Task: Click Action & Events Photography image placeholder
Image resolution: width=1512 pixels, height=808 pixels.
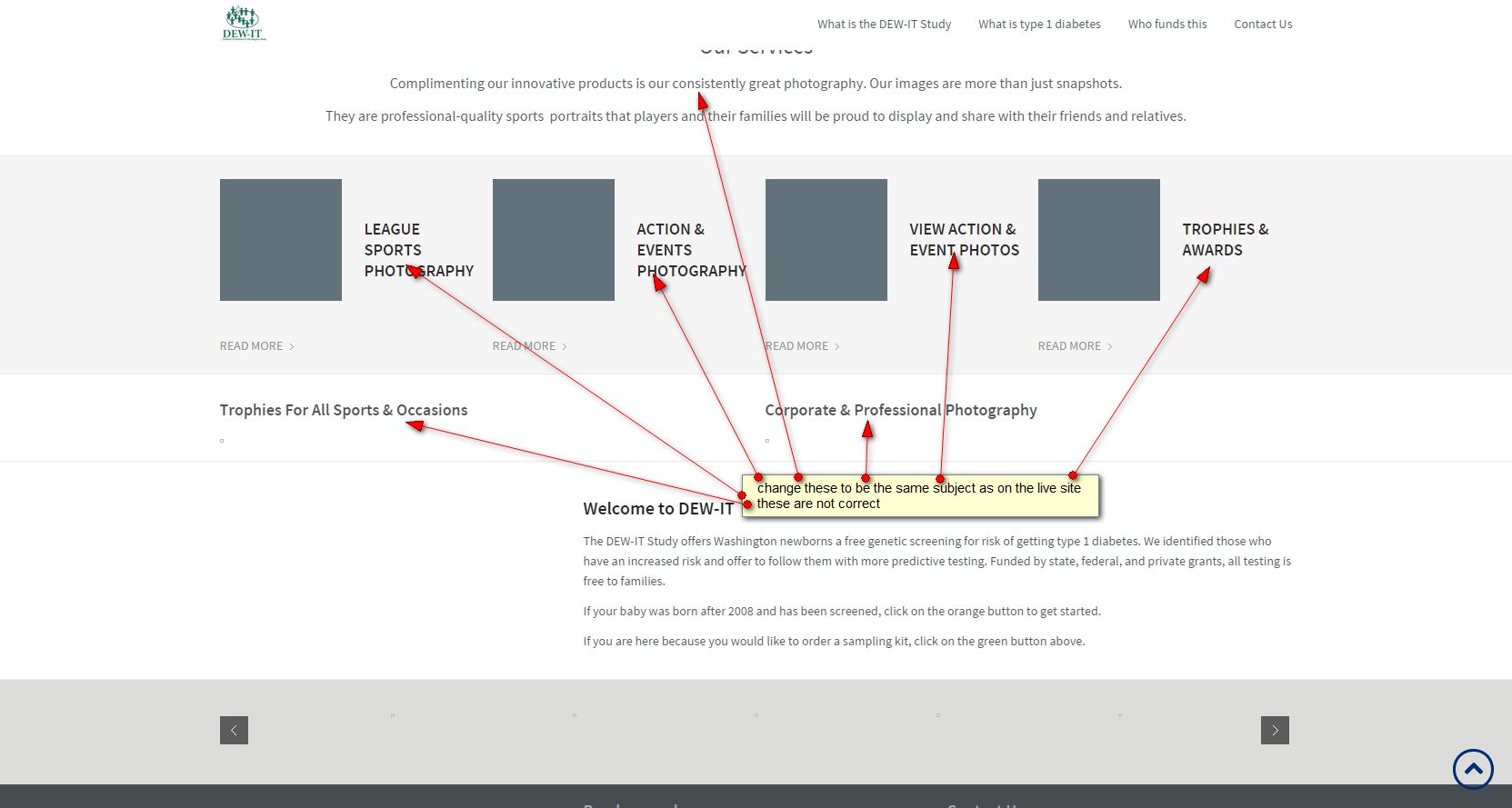Action: [x=553, y=240]
